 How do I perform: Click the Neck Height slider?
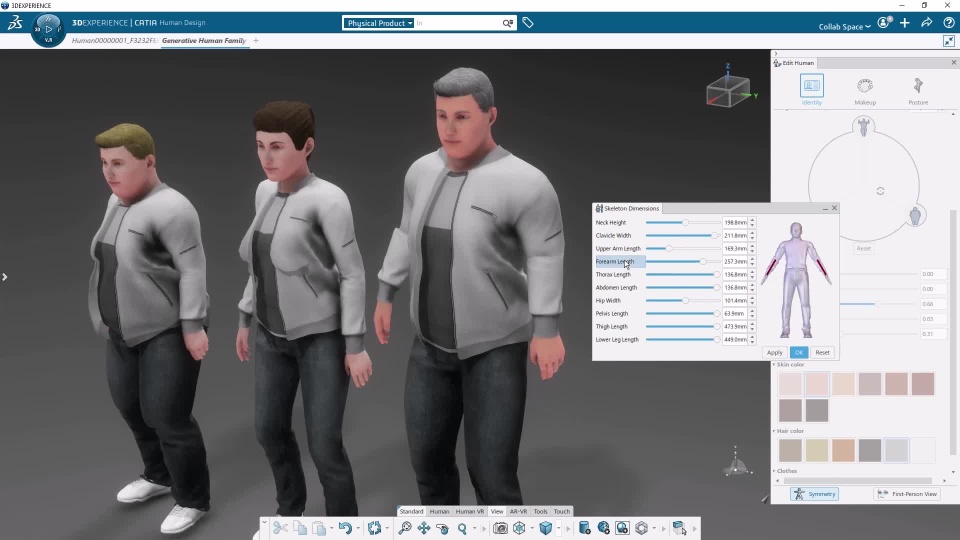683,223
